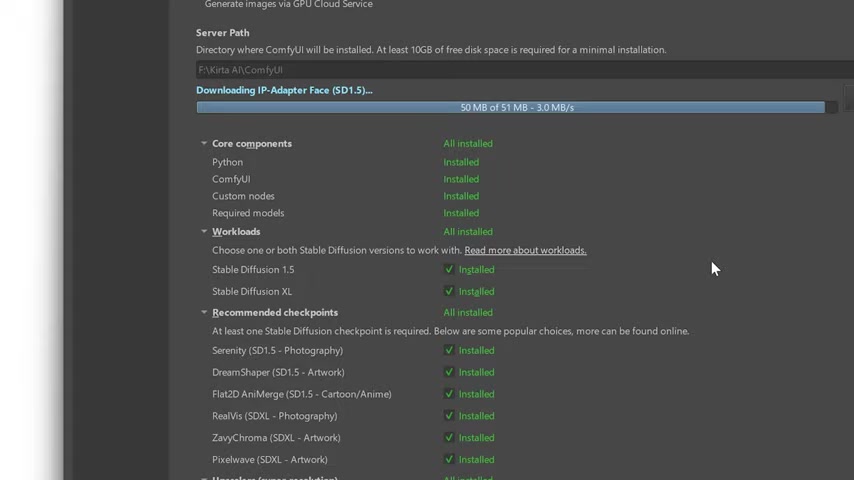Toggle RealVis (SDXL - Photography) checkbox
The image size is (854, 480).
tap(449, 415)
